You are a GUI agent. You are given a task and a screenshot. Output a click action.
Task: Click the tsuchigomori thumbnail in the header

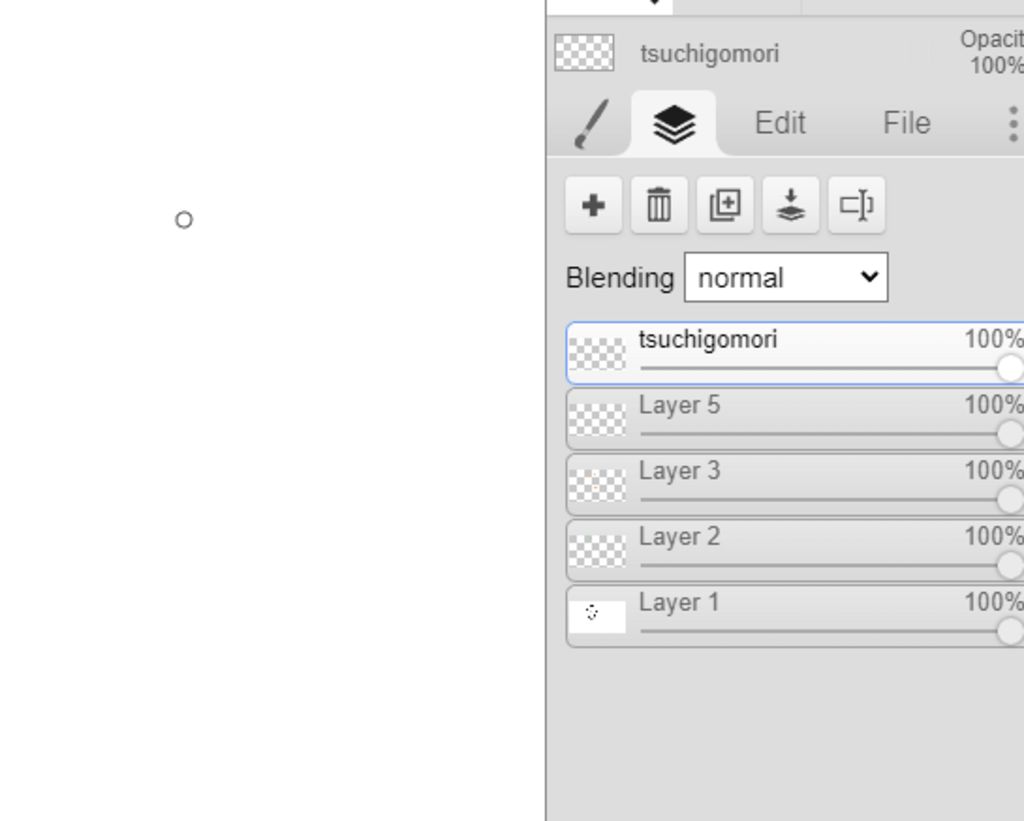pyautogui.click(x=584, y=52)
